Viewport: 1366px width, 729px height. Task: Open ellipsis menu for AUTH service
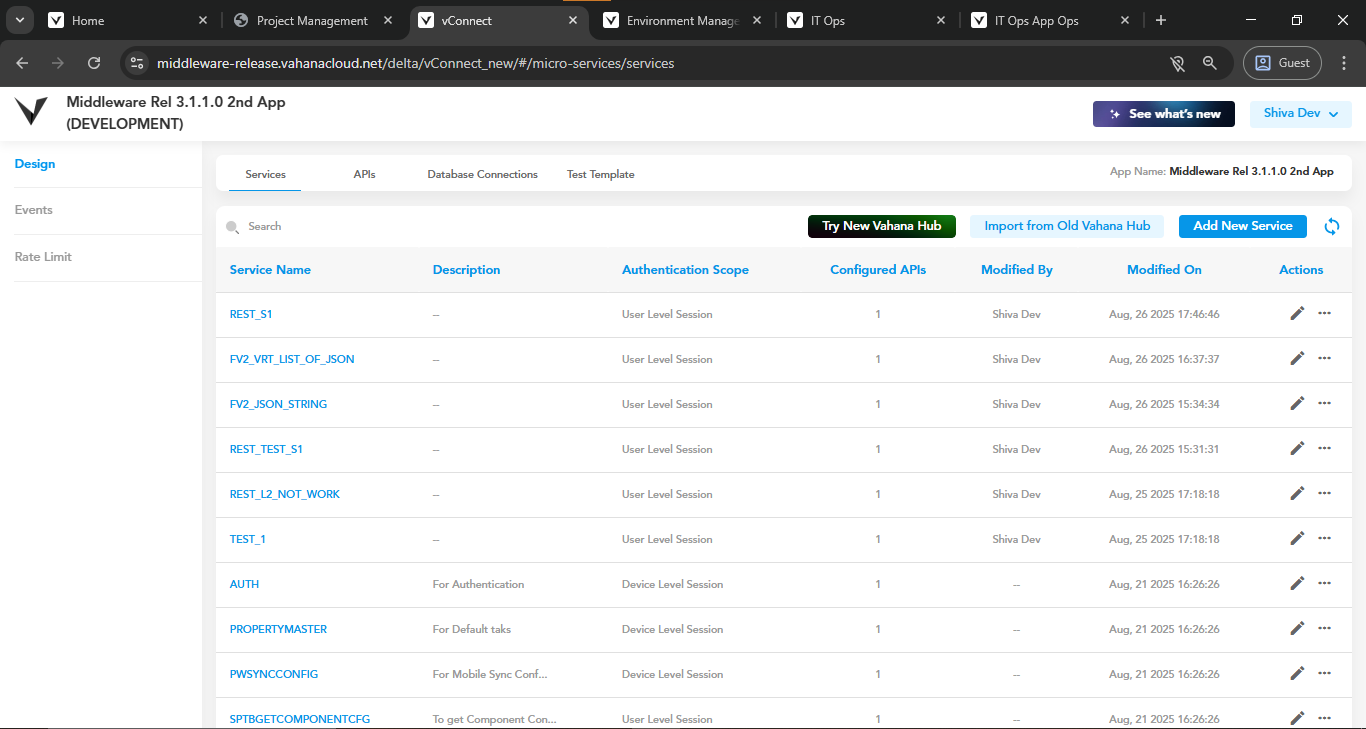[1325, 583]
